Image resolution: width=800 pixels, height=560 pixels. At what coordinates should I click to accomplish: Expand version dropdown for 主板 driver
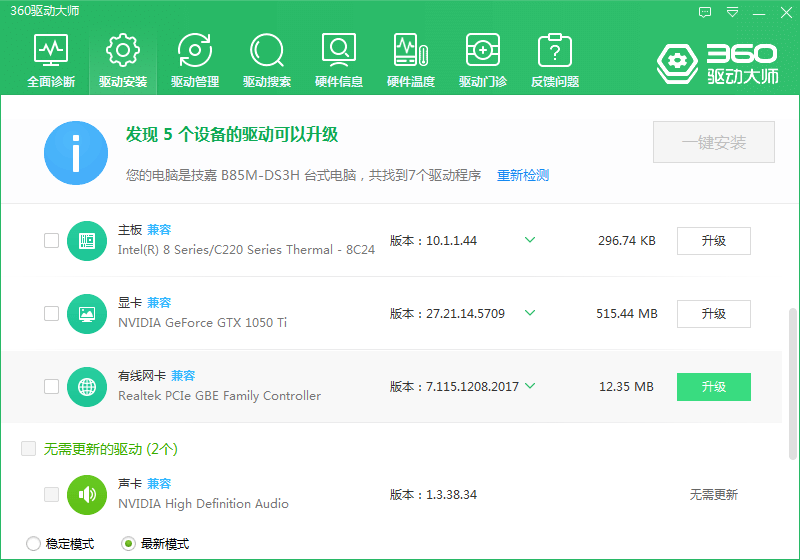(530, 240)
